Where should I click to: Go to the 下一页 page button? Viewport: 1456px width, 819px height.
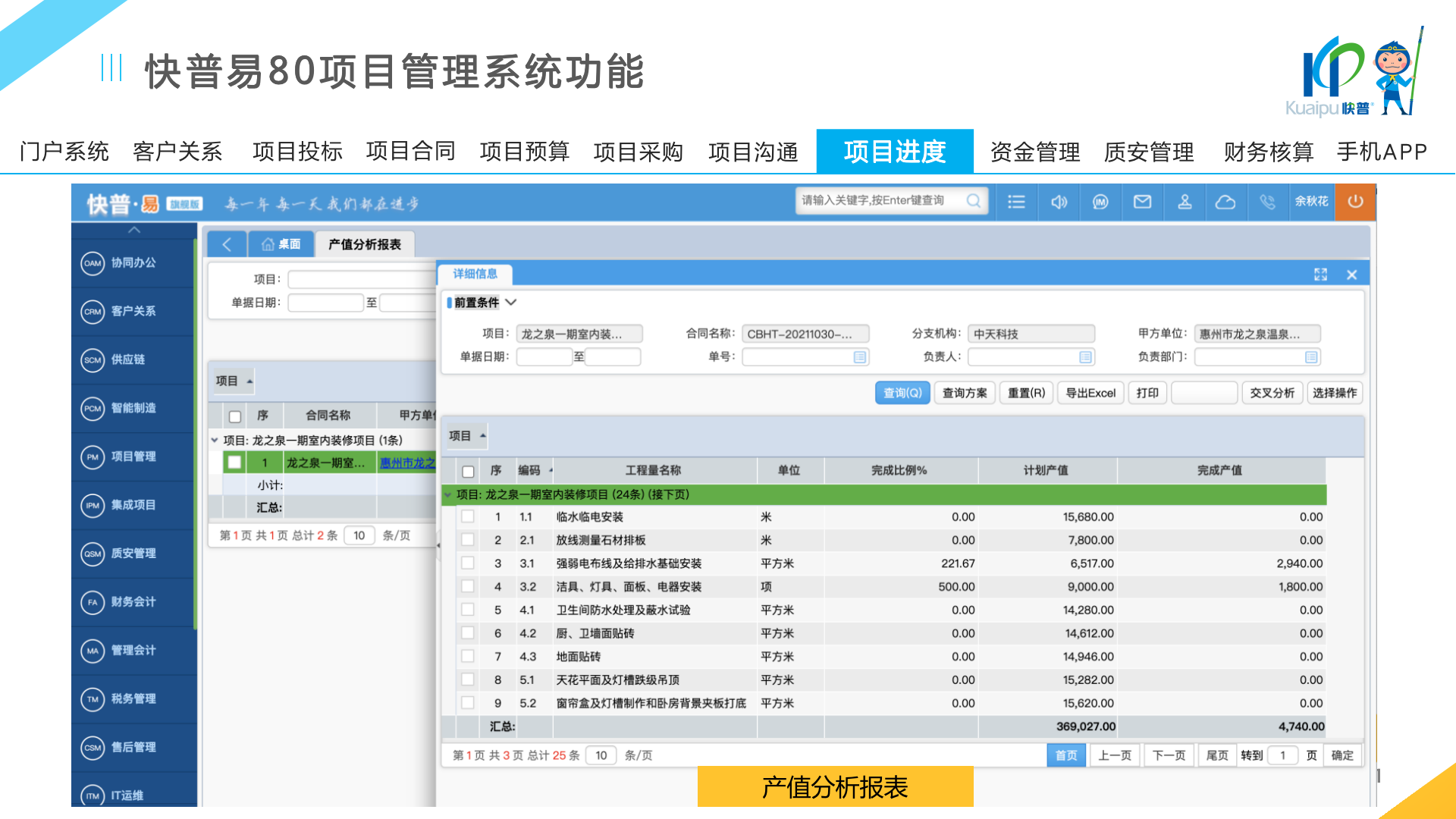(1169, 755)
